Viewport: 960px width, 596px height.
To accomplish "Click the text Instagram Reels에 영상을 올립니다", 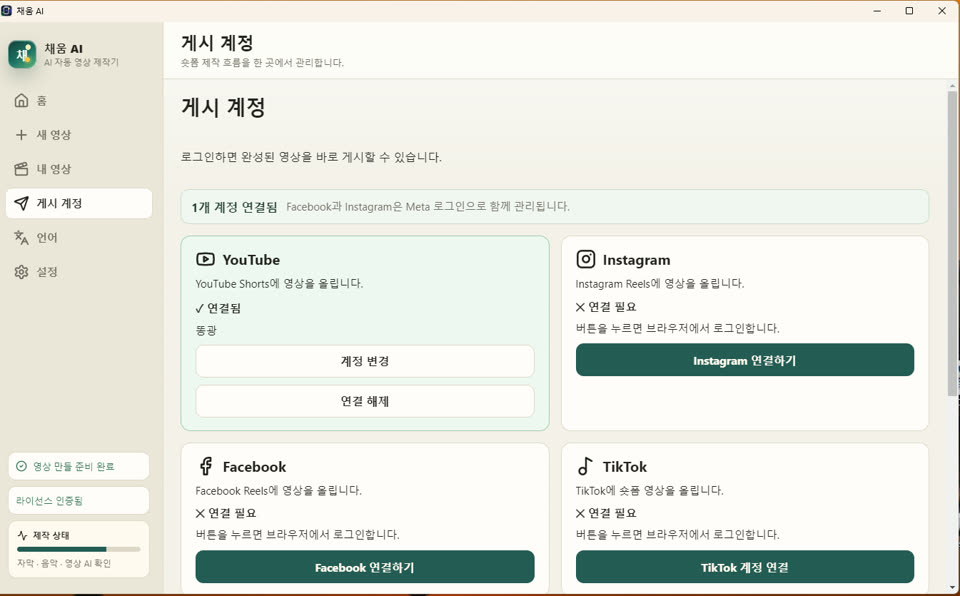I will pyautogui.click(x=660, y=284).
